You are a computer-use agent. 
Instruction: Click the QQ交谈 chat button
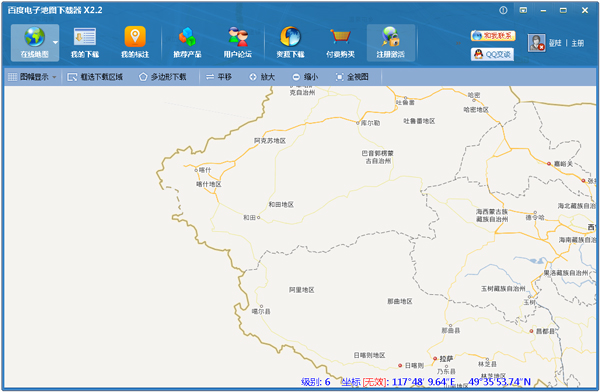click(492, 54)
